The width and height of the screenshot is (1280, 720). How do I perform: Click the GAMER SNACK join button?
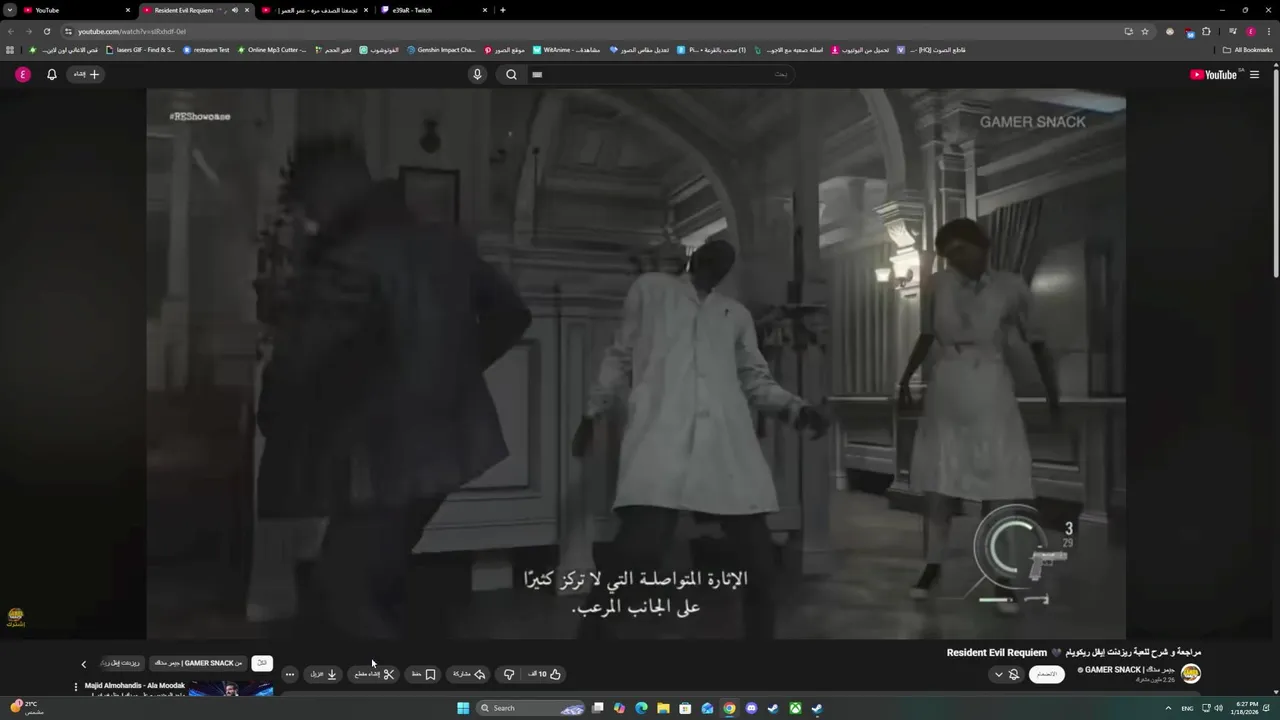click(1046, 674)
